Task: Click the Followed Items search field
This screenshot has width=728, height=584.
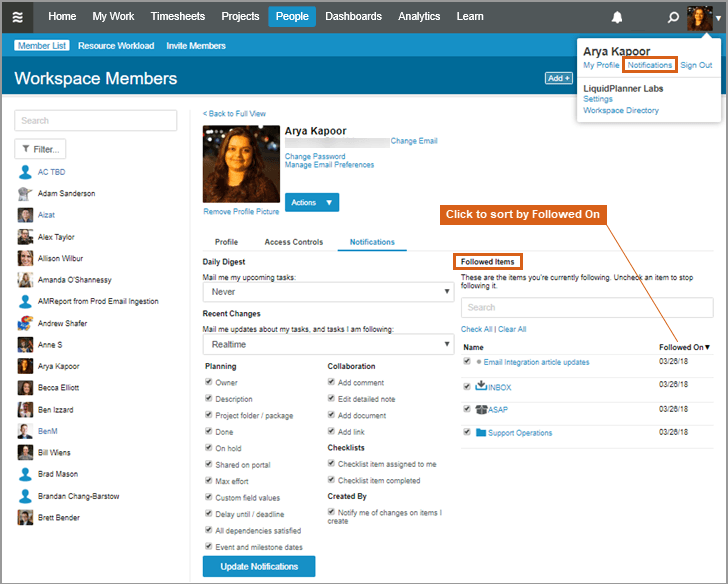Action: pyautogui.click(x=586, y=308)
